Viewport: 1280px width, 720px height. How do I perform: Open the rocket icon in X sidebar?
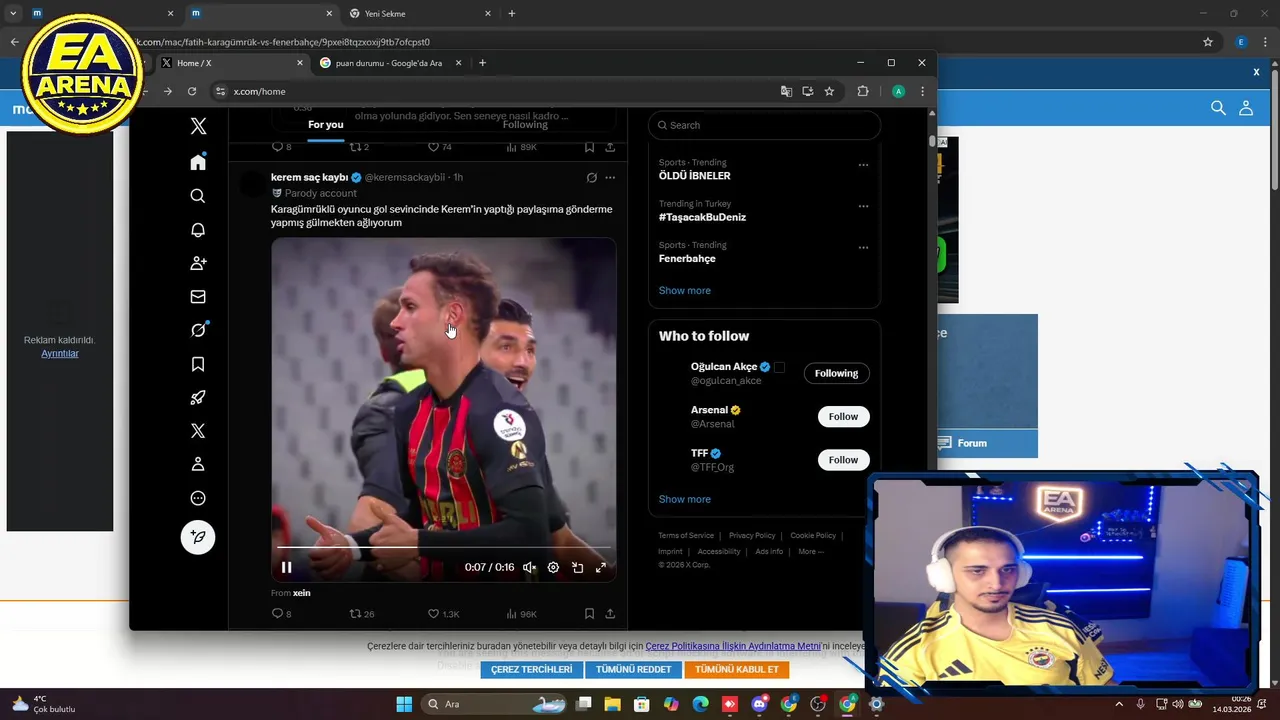198,397
